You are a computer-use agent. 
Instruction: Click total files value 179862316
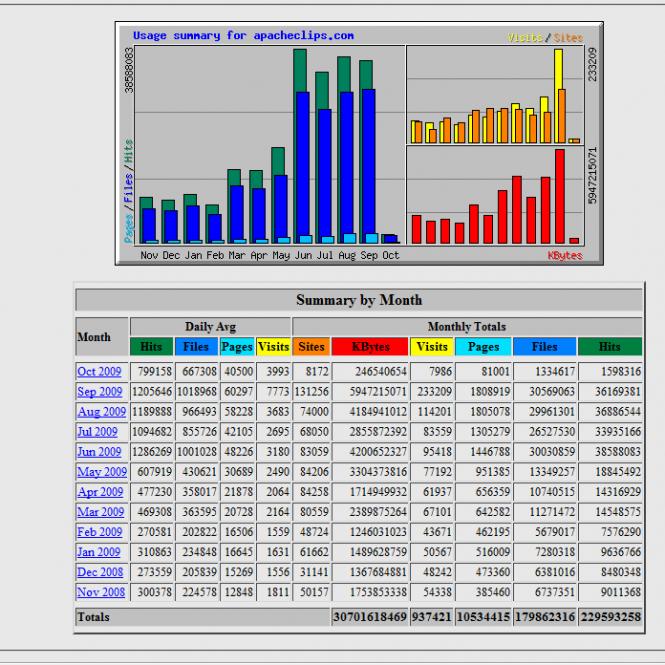pos(545,617)
